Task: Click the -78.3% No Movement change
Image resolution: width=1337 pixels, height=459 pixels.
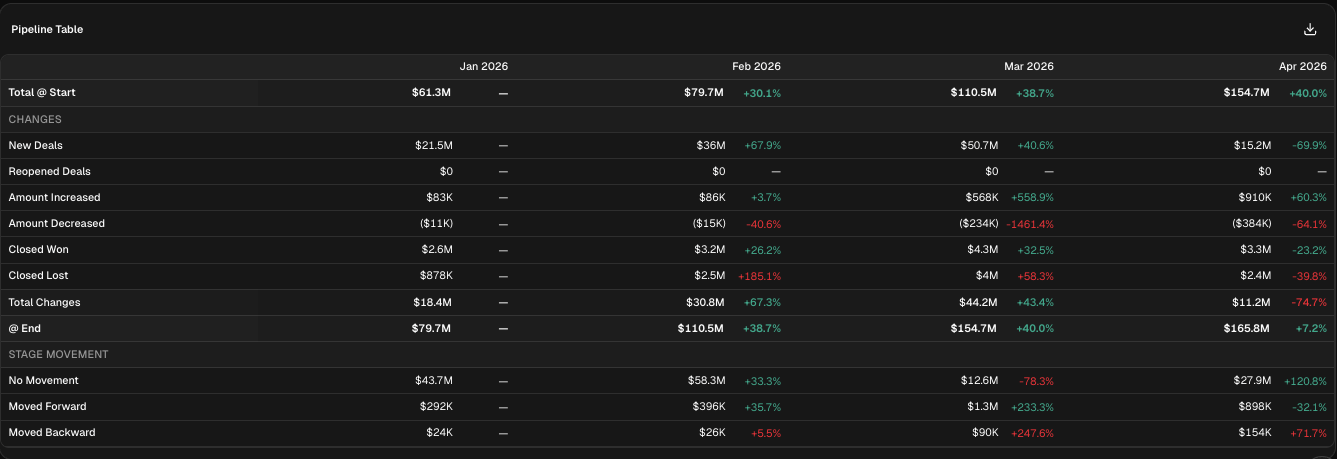Action: click(1035, 380)
